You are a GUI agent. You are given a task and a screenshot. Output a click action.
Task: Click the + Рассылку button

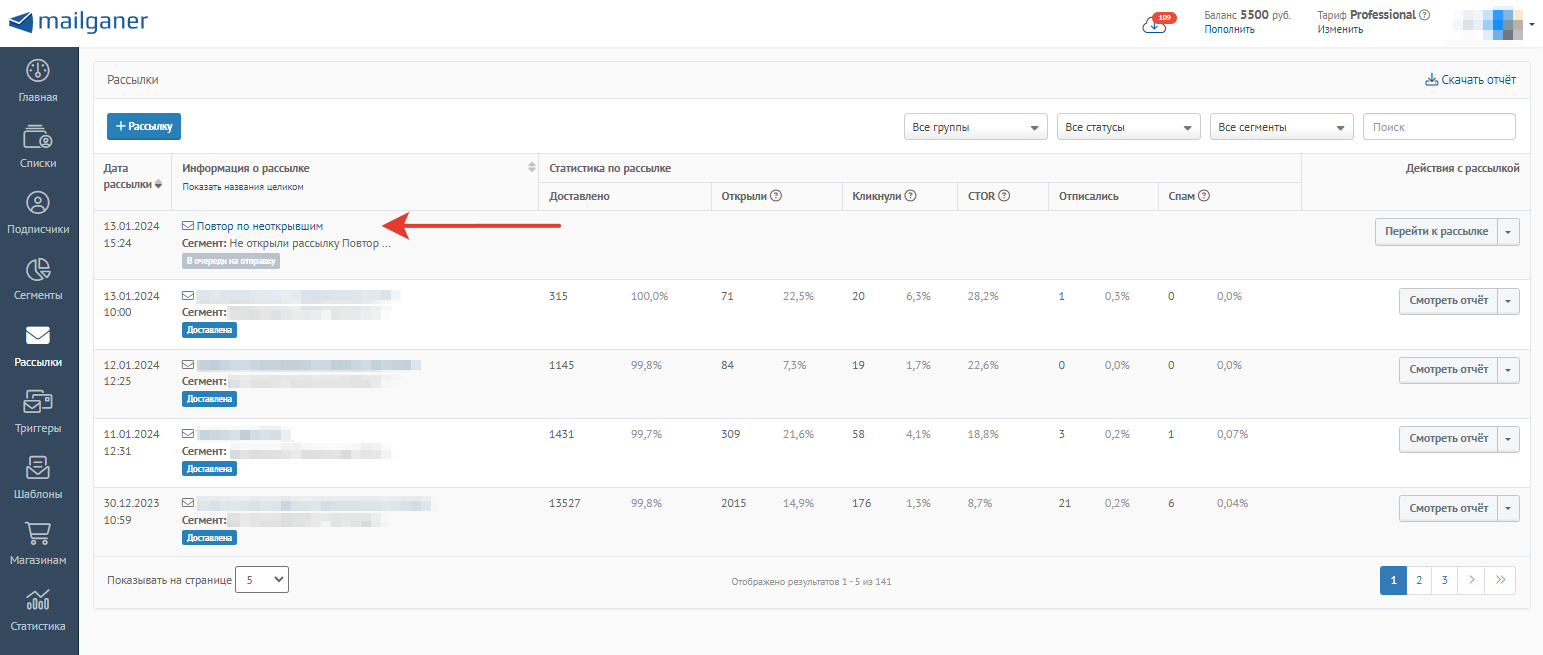(144, 127)
